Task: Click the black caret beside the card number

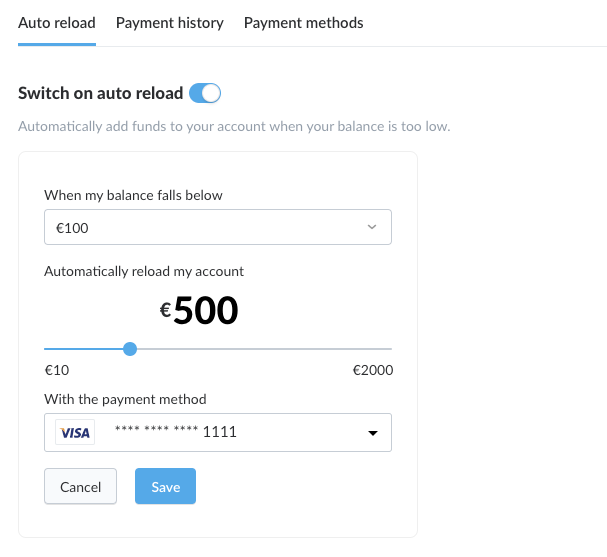Action: click(x=372, y=433)
